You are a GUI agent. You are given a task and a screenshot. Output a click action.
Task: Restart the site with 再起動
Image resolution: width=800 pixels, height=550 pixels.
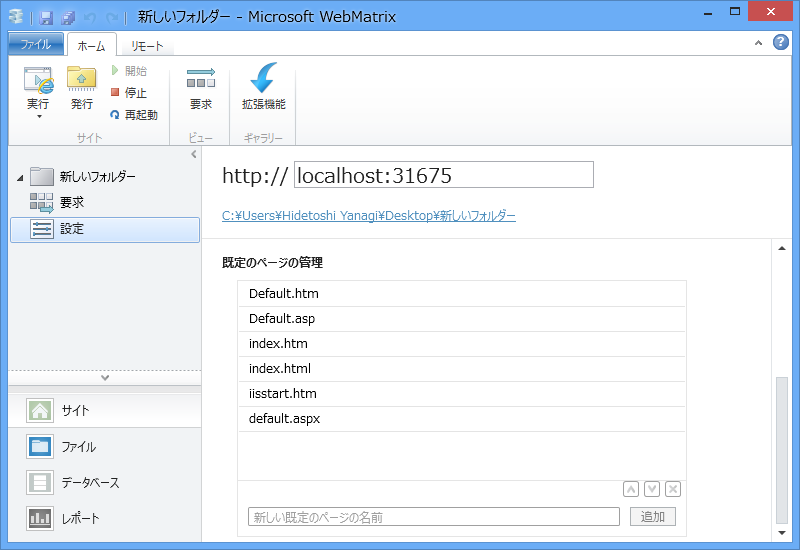(134, 115)
